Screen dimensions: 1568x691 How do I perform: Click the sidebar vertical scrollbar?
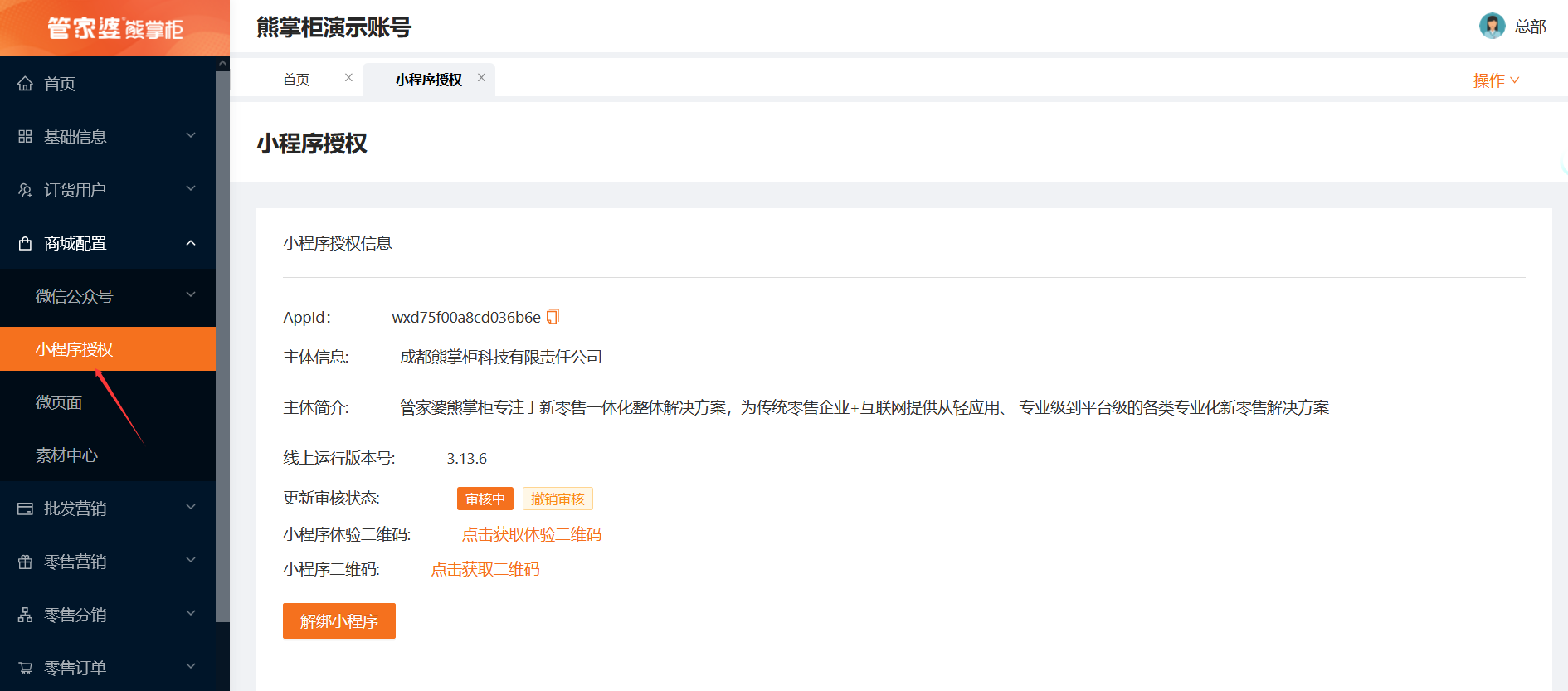[x=222, y=345]
